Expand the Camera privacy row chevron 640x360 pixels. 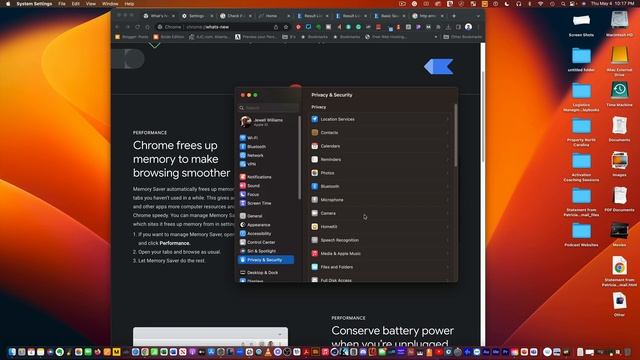pyautogui.click(x=447, y=213)
